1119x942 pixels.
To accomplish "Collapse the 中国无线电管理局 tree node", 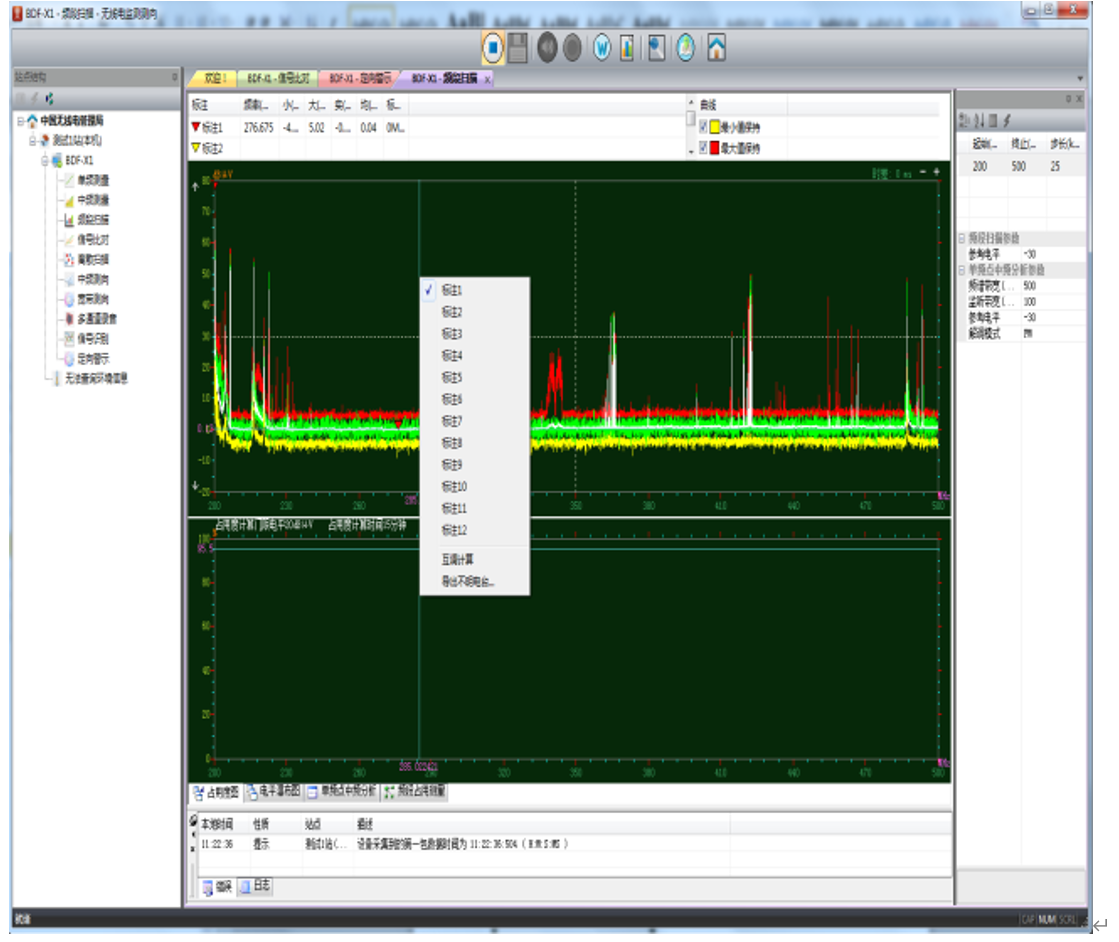I will point(21,120).
